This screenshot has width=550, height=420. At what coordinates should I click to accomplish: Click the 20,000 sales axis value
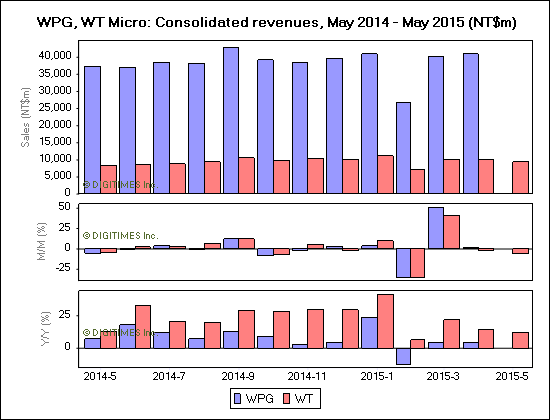(55, 125)
